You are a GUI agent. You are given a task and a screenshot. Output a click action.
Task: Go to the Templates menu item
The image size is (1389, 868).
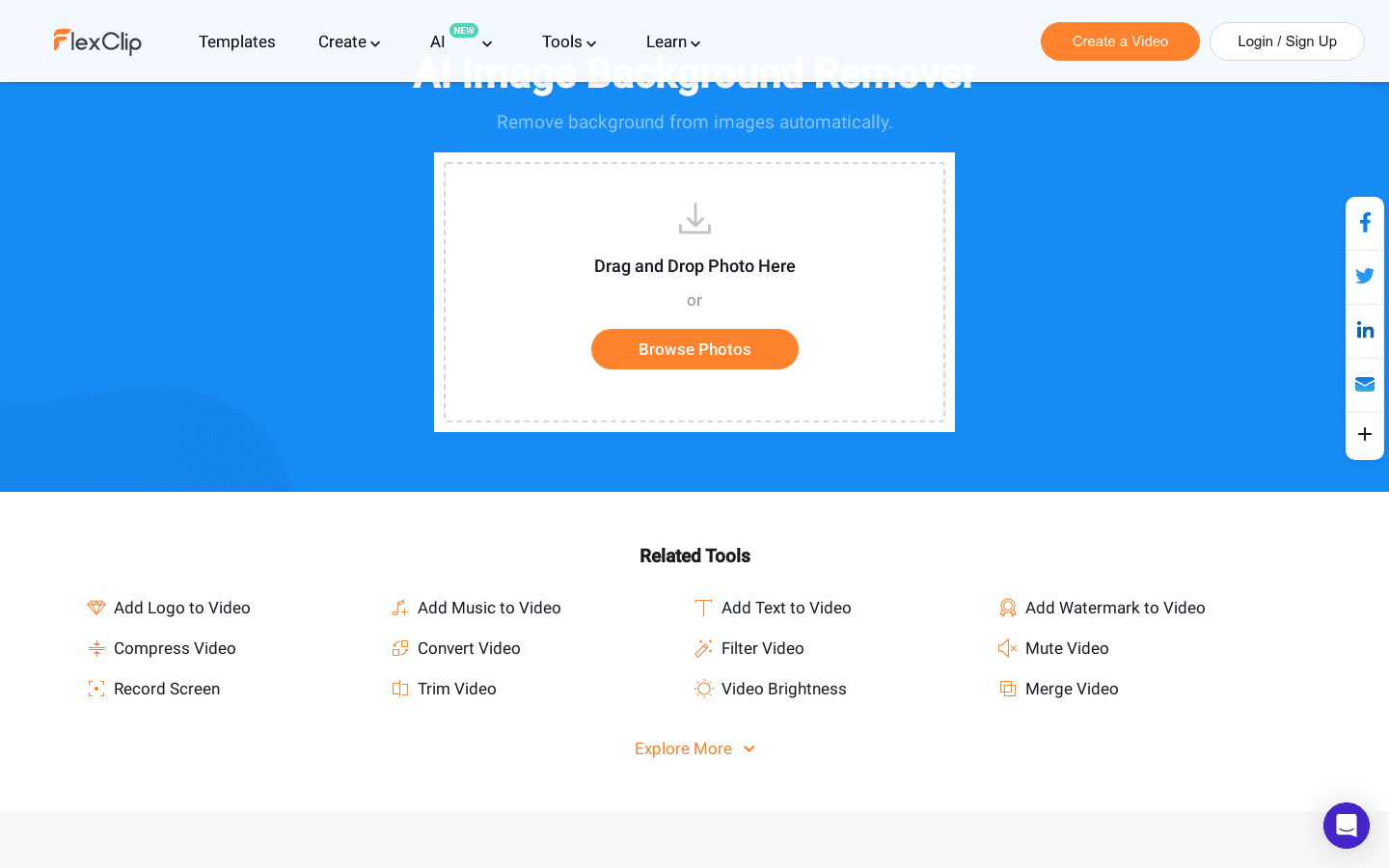click(x=236, y=41)
